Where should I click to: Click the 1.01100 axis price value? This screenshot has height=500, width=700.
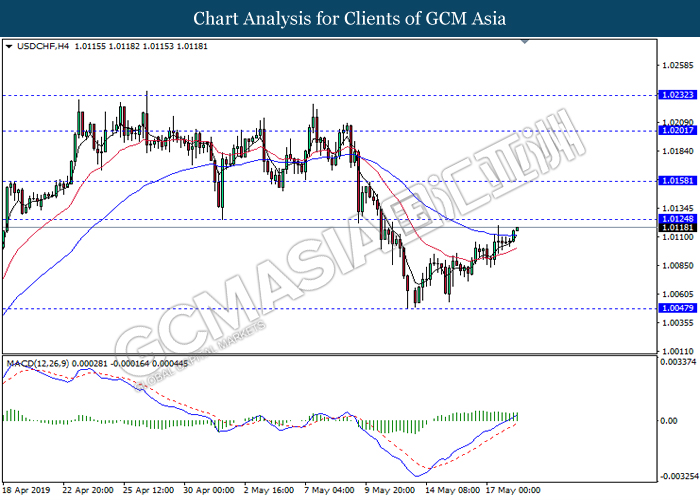(678, 237)
